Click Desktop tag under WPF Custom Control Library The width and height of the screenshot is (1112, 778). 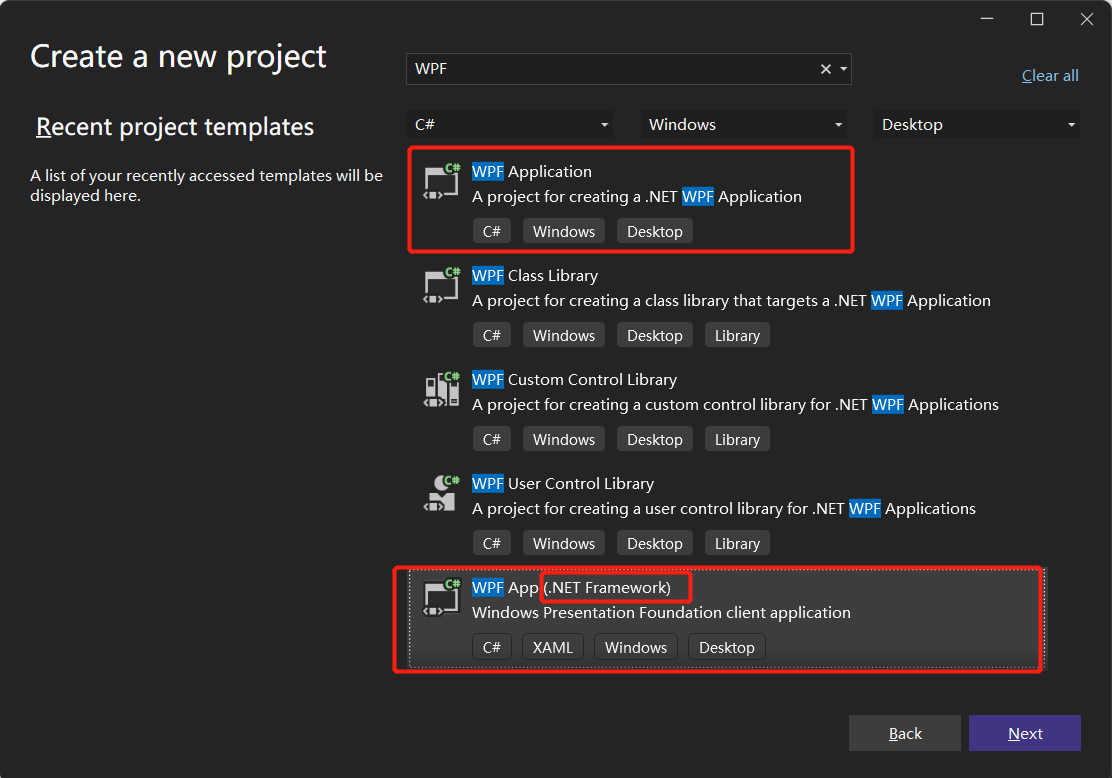[655, 440]
